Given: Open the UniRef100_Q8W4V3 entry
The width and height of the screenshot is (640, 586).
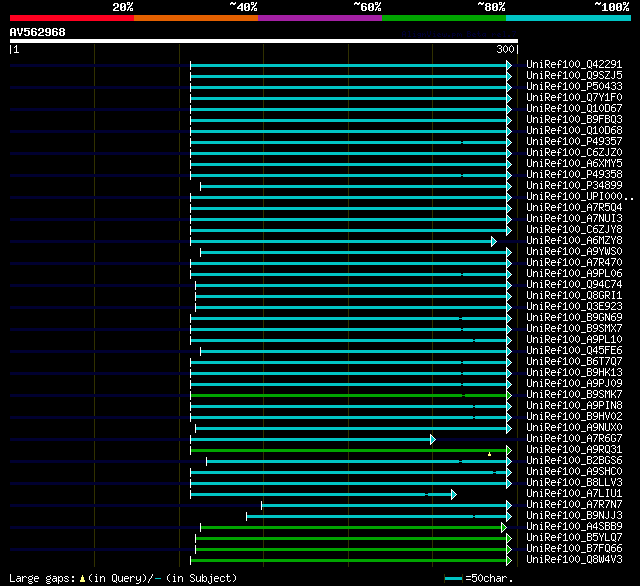Looking at the screenshot, I should pos(574,560).
